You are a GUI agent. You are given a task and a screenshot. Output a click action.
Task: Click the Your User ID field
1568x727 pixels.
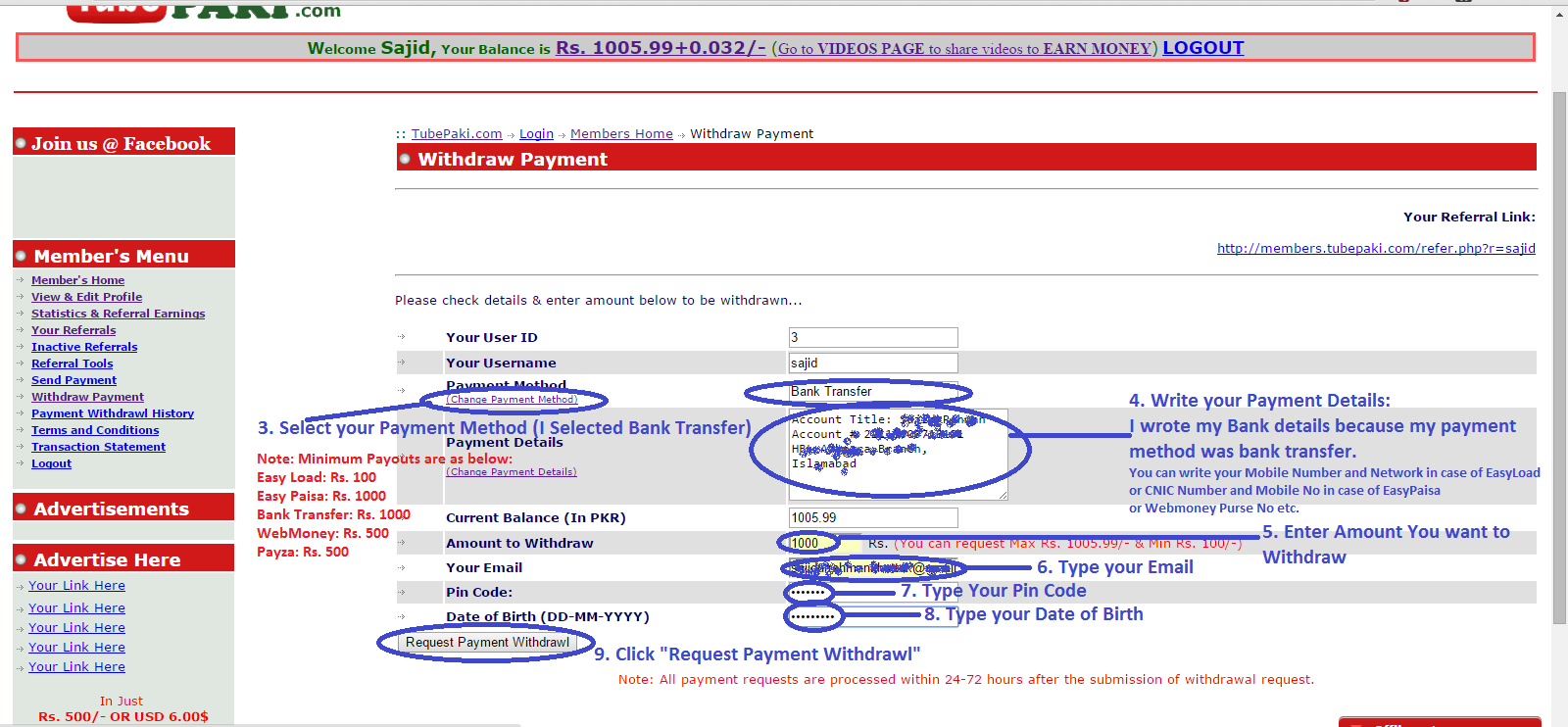[873, 337]
